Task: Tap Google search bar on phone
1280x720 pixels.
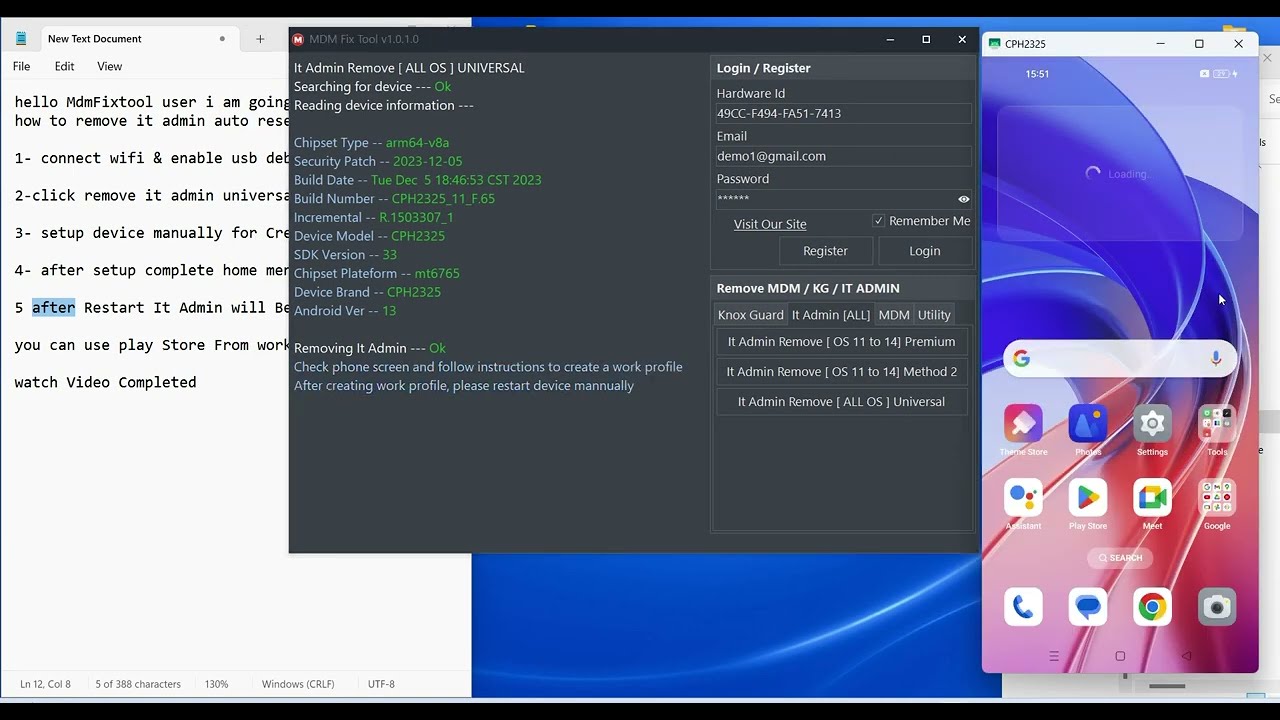Action: (x=1120, y=358)
